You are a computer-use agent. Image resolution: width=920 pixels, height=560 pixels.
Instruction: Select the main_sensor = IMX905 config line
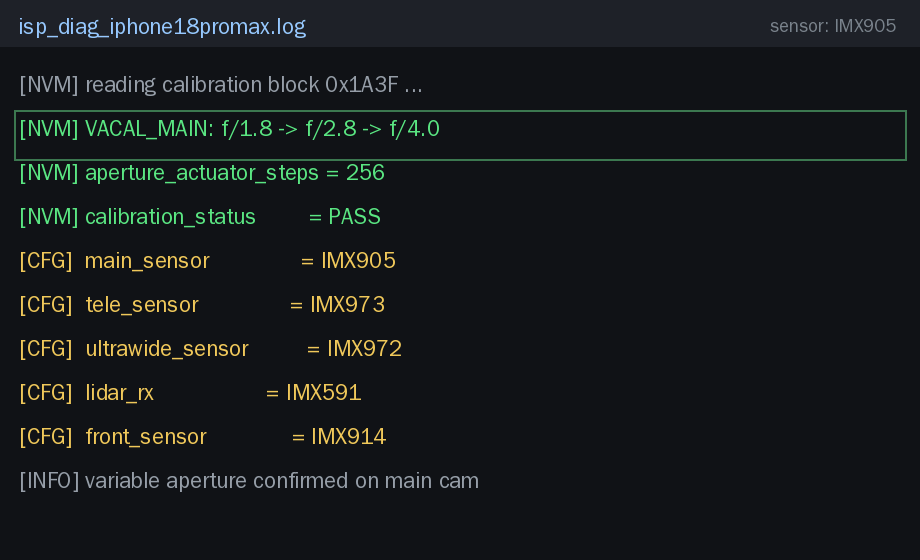(x=207, y=261)
